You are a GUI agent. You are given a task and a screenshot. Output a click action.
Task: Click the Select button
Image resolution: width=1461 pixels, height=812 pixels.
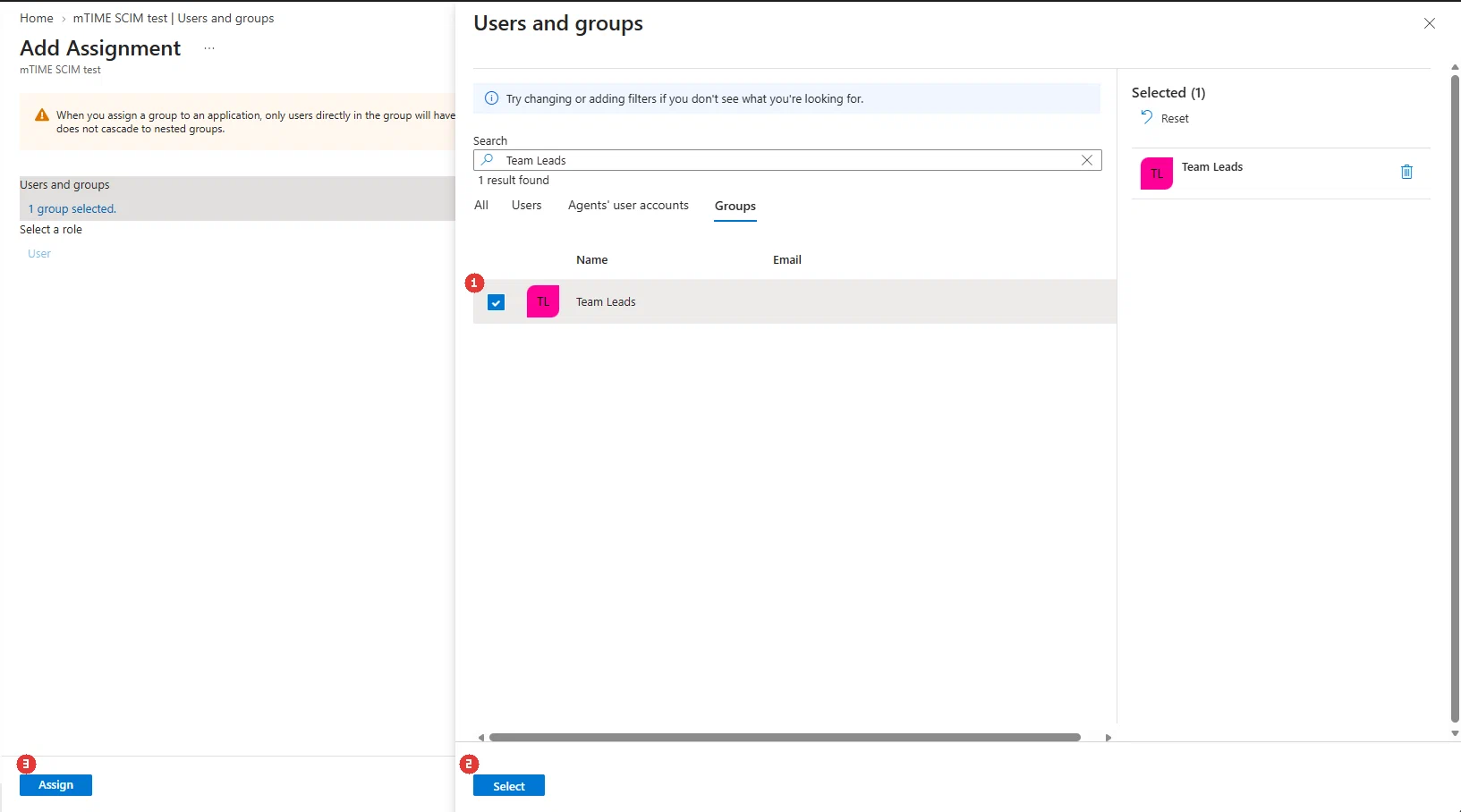pos(509,786)
